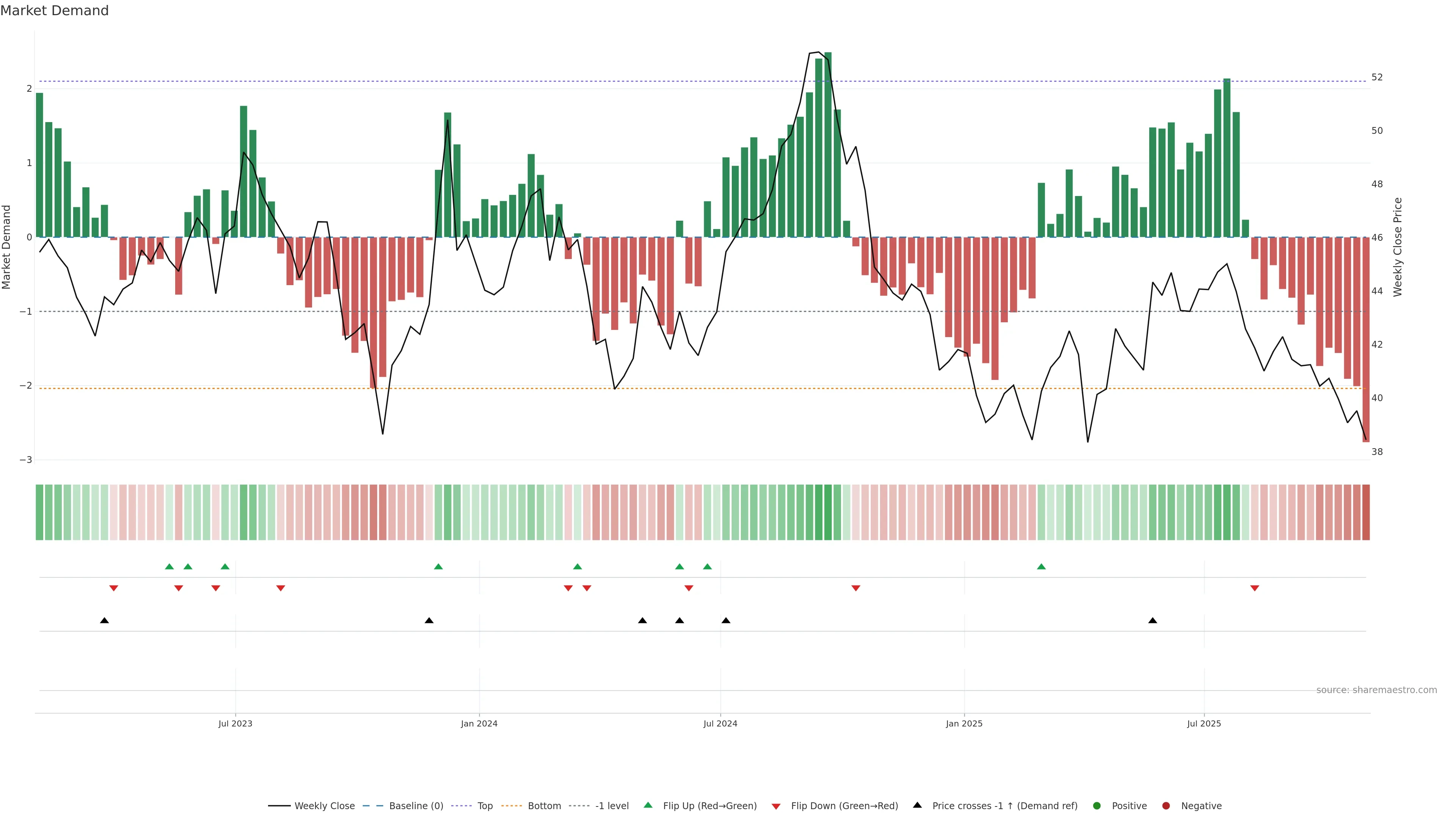Click the Market Demand chart title
The width and height of the screenshot is (1456, 819).
tap(54, 10)
